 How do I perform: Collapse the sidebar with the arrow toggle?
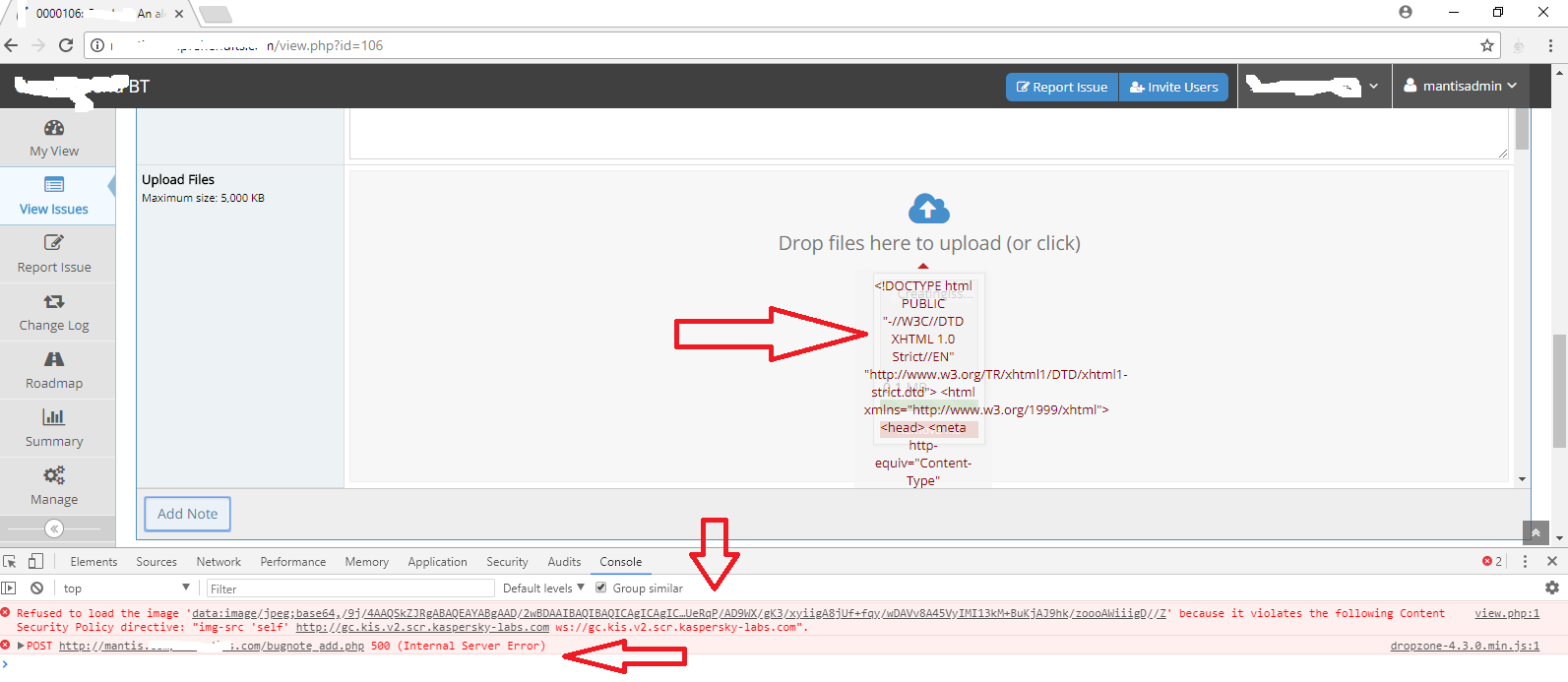(54, 528)
